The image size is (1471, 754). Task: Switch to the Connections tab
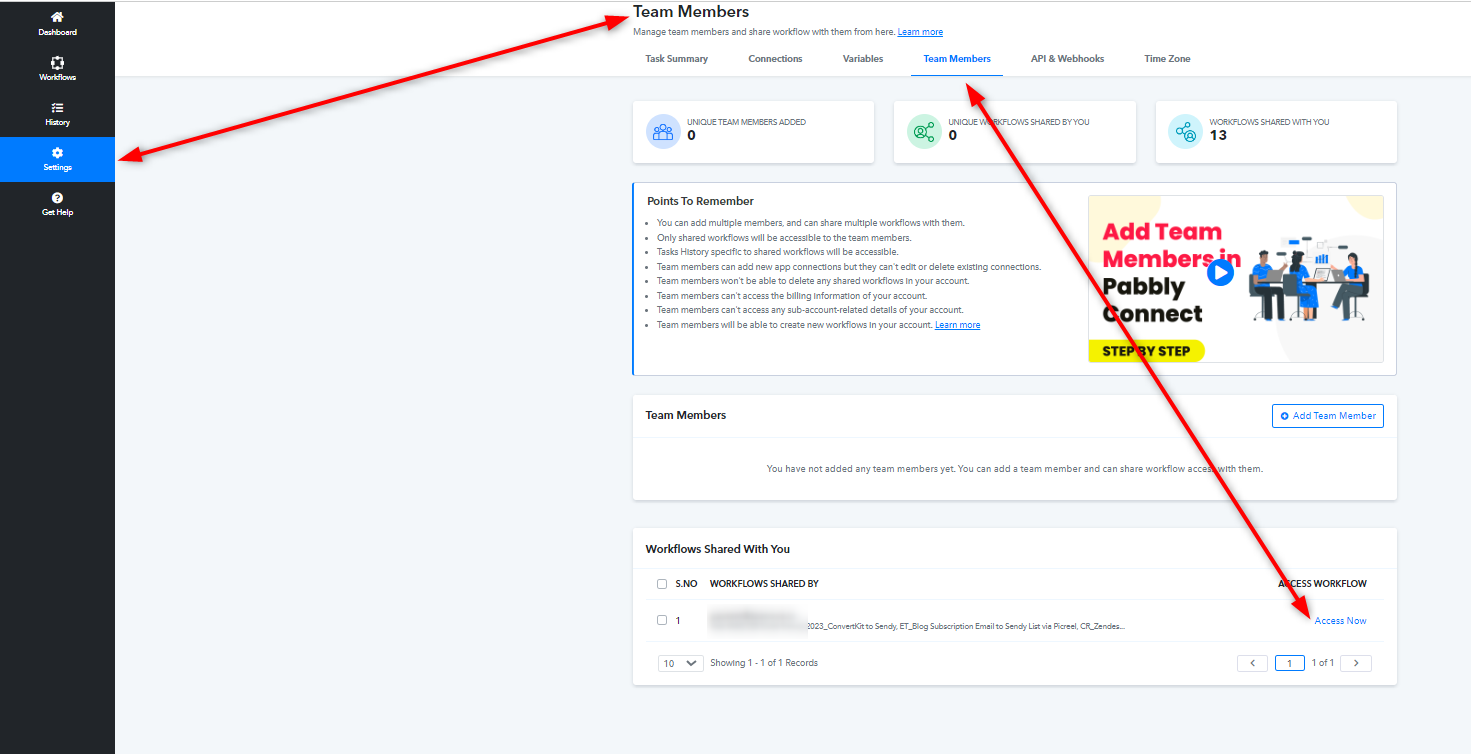[775, 59]
